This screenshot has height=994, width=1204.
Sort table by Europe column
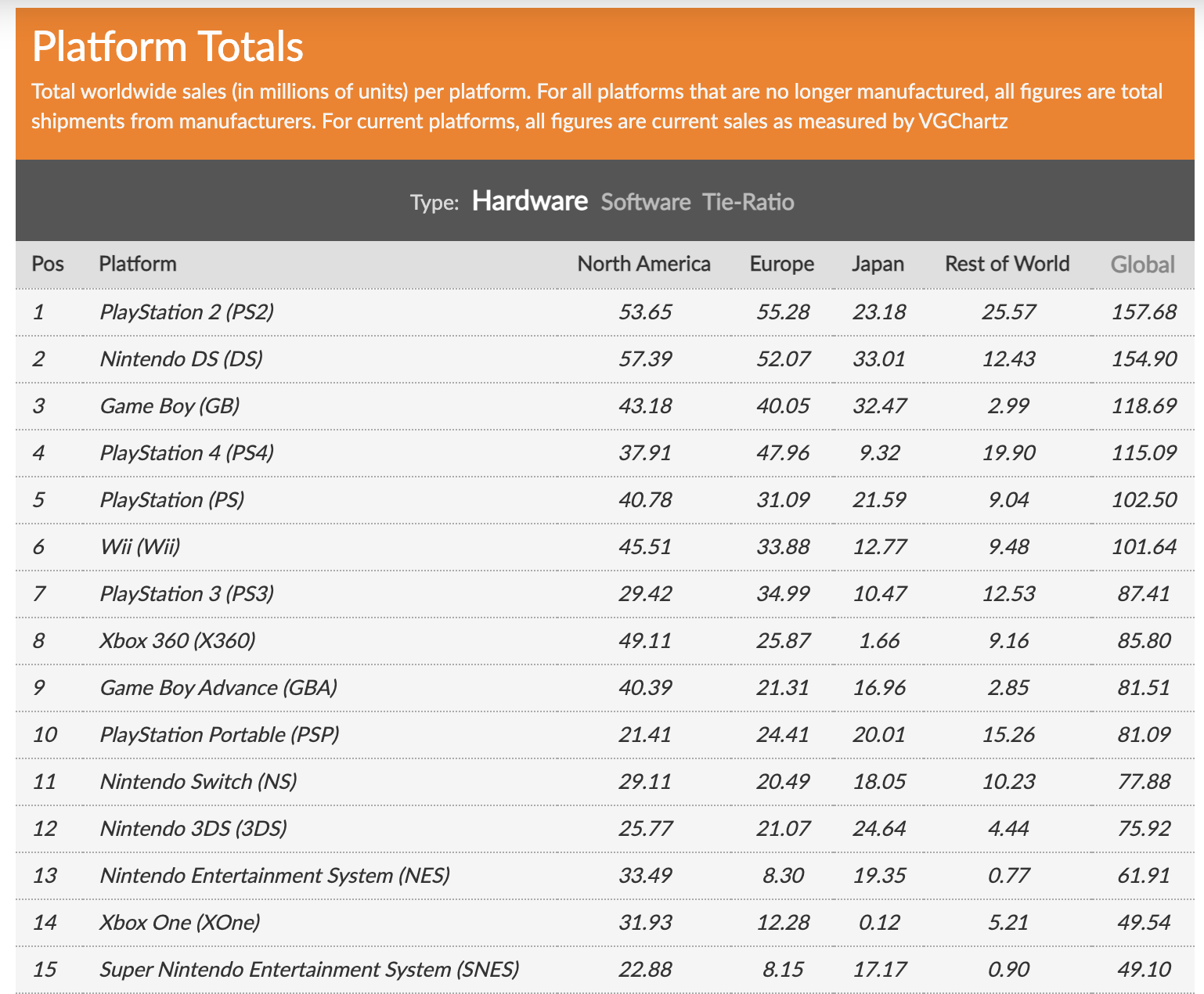781,264
